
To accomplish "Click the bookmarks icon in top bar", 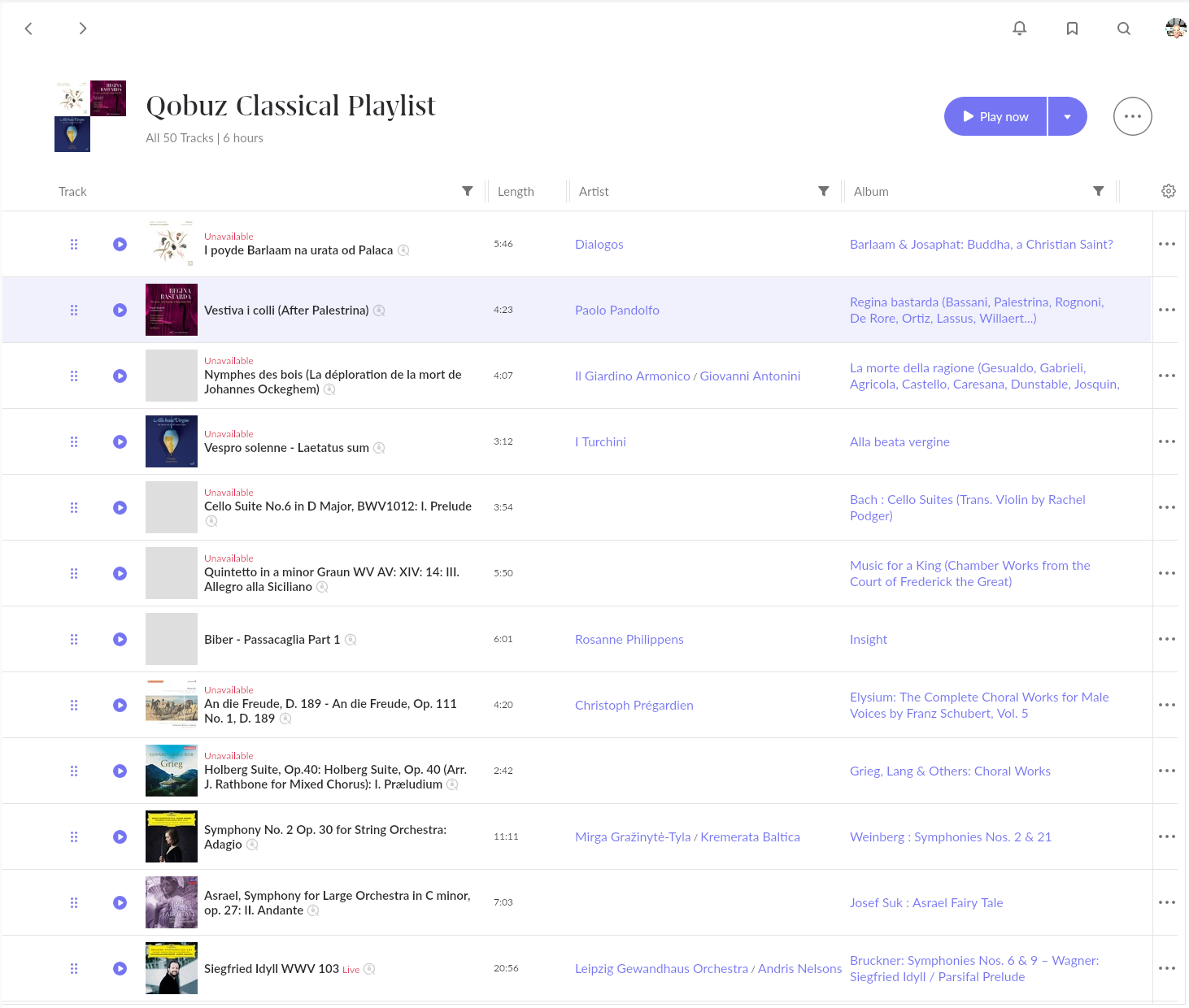I will tap(1072, 28).
